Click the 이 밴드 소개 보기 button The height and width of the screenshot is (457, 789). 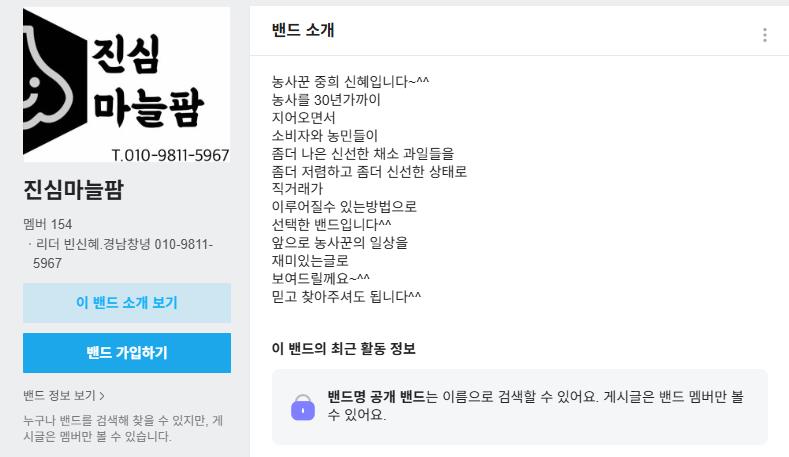[127, 302]
